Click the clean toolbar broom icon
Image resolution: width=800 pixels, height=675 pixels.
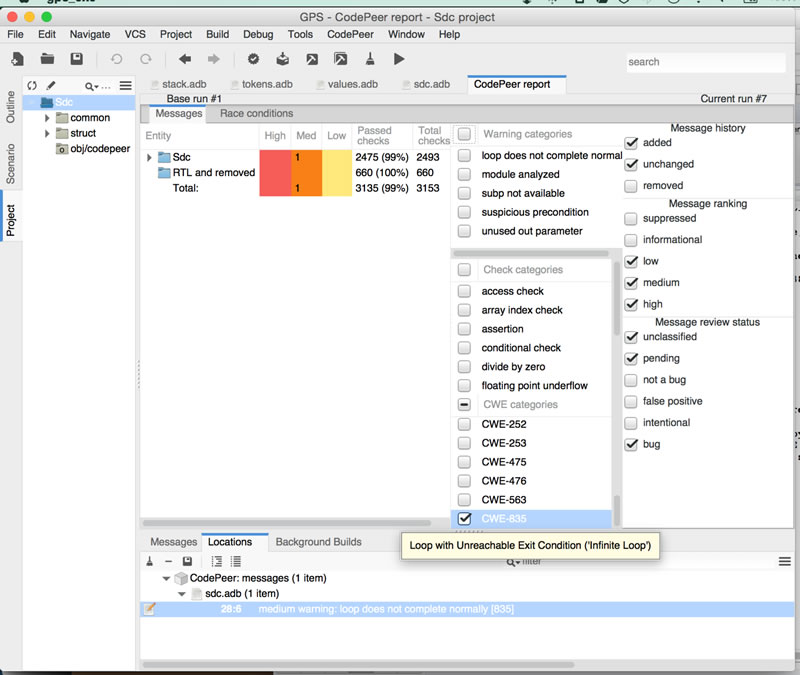370,59
